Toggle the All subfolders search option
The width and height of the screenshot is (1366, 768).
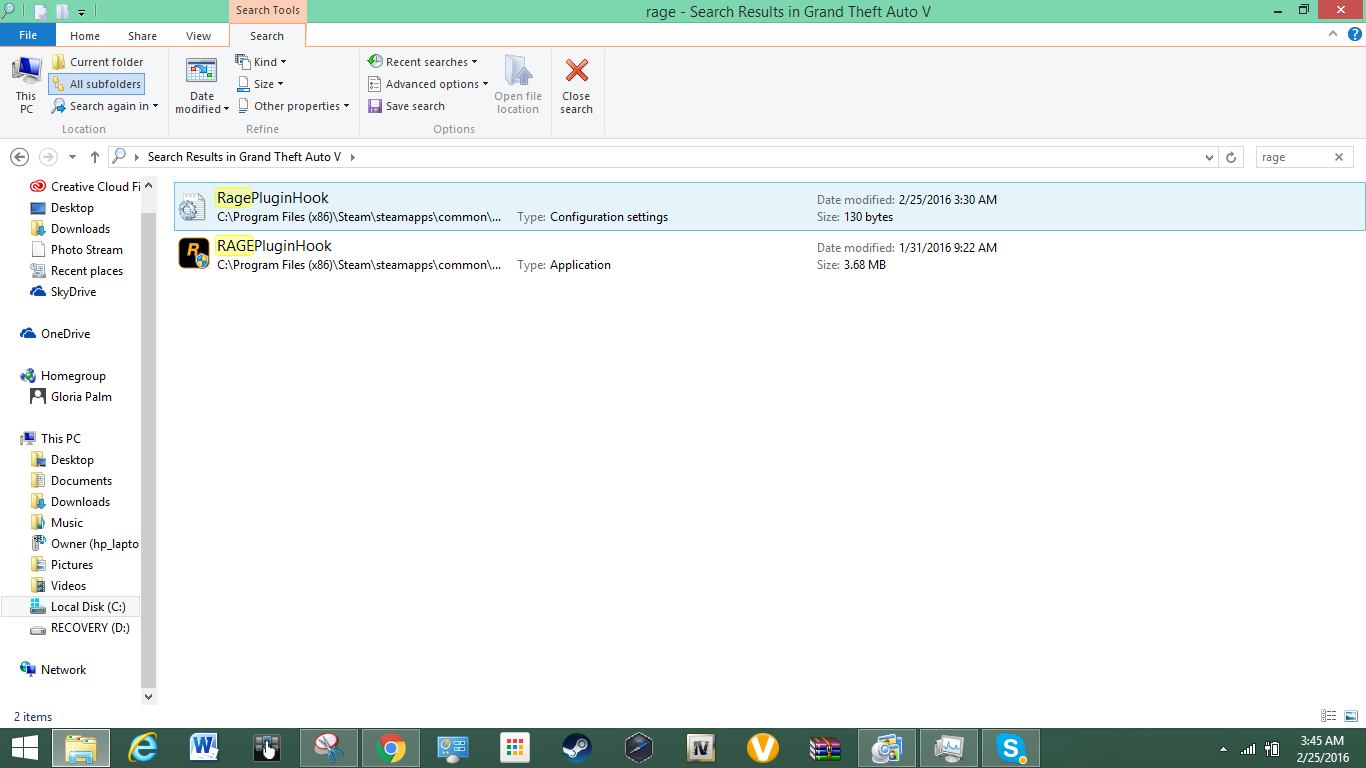pos(96,84)
